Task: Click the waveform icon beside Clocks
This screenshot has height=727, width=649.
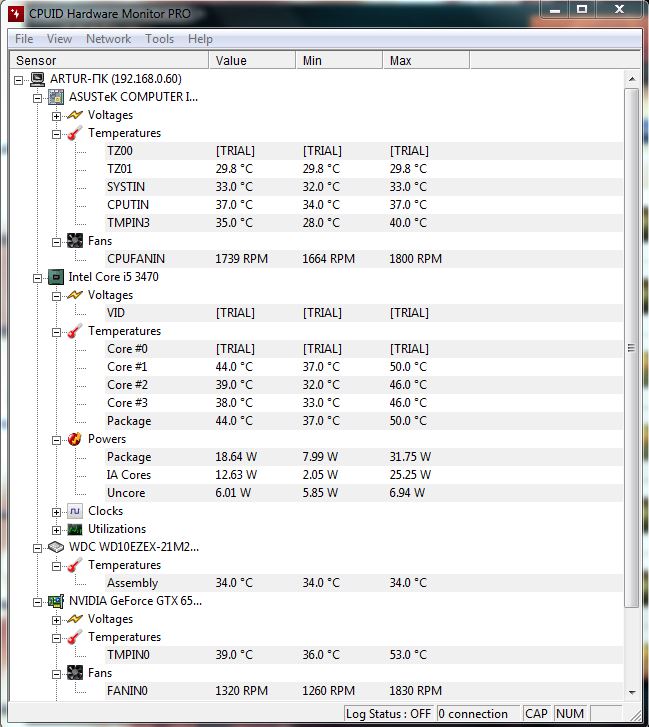Action: click(75, 511)
